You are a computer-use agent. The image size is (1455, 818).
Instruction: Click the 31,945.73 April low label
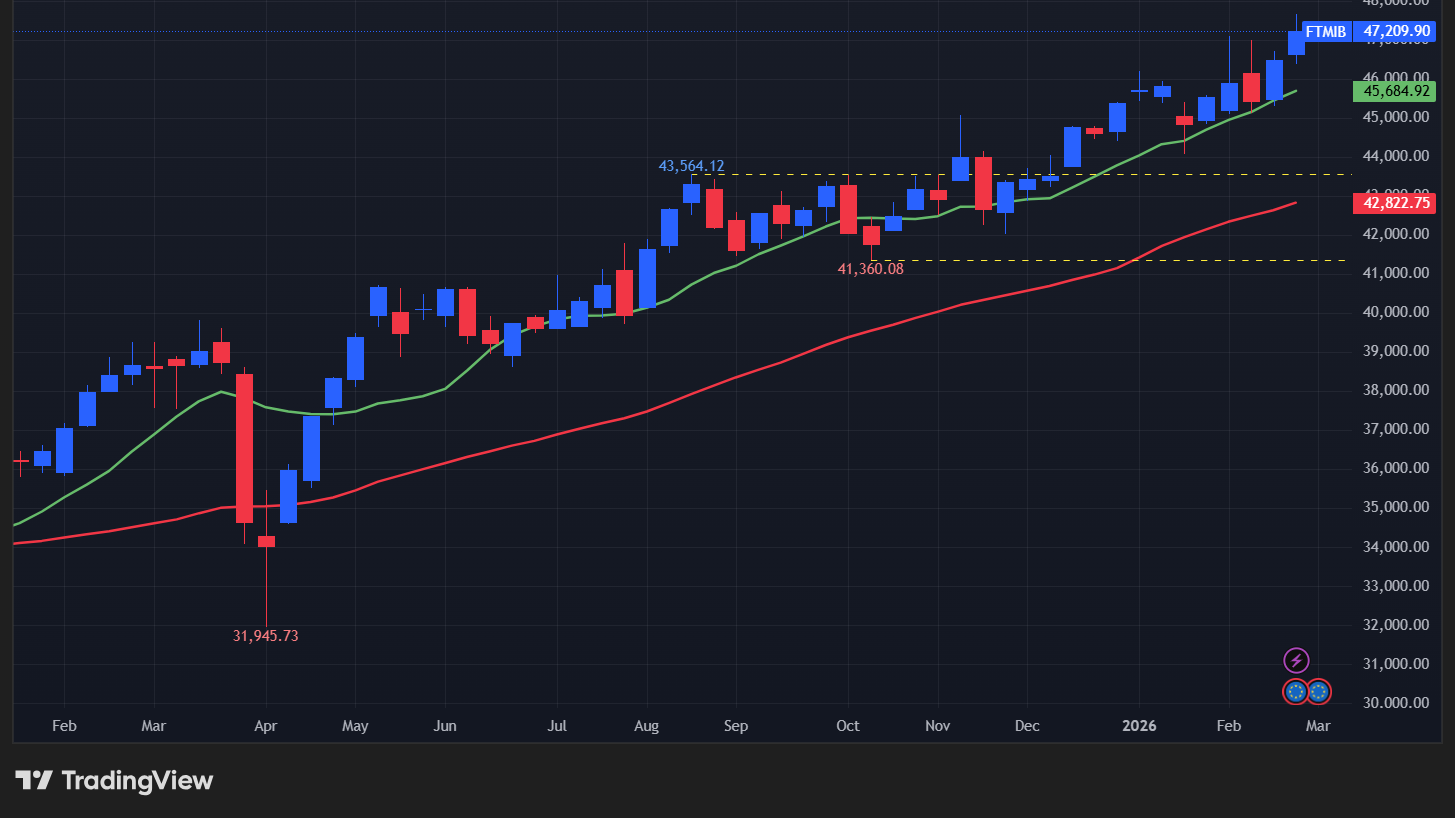click(x=266, y=636)
